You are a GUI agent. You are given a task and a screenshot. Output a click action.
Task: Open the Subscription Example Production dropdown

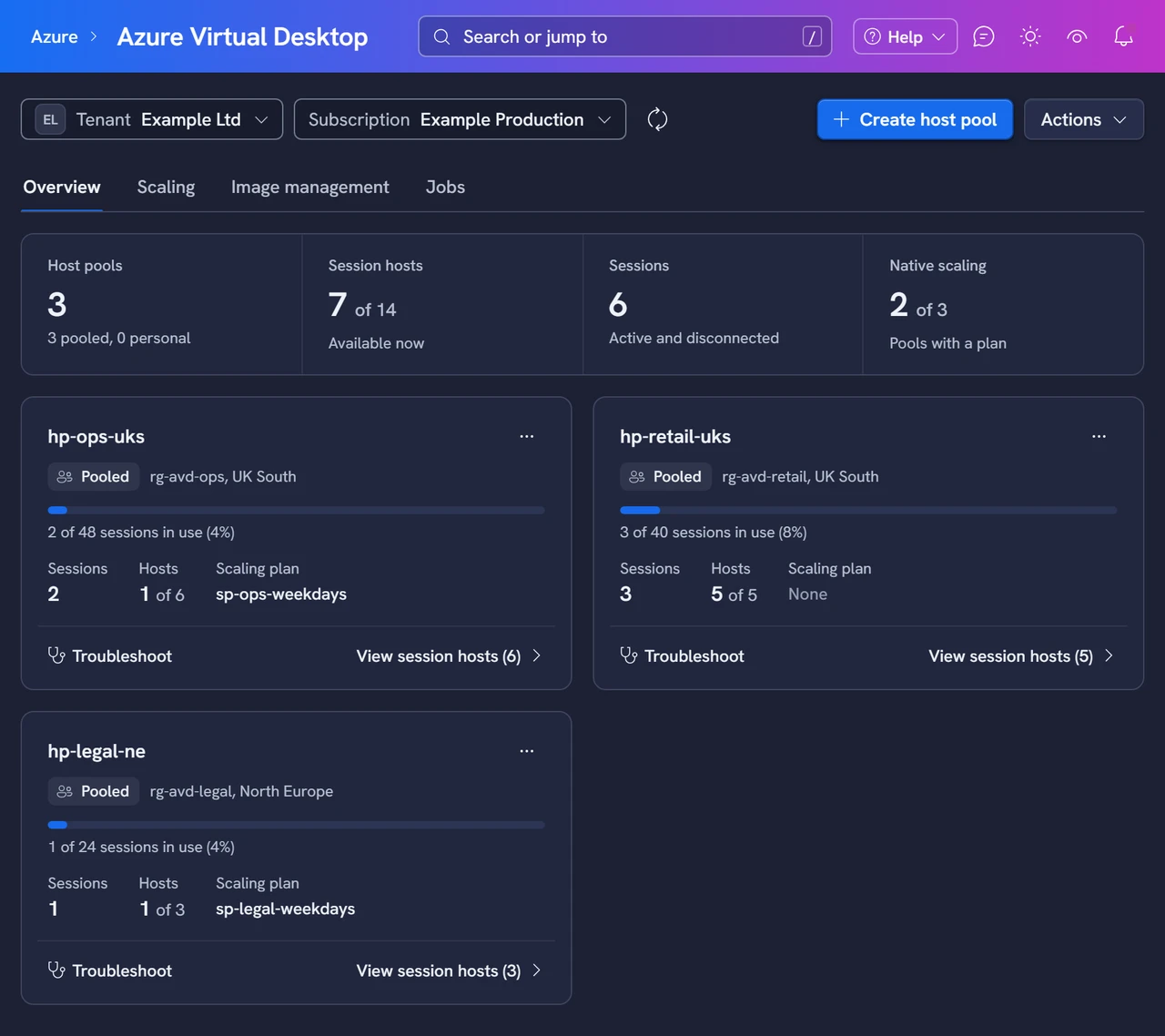(460, 119)
